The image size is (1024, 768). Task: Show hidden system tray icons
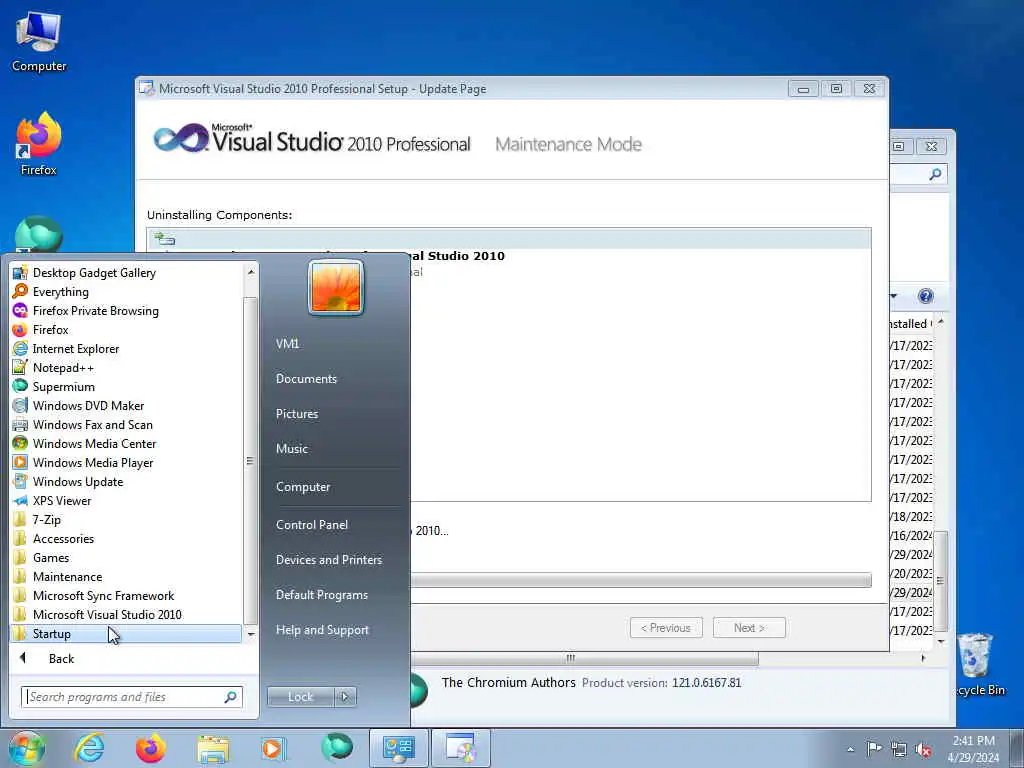[x=850, y=749]
